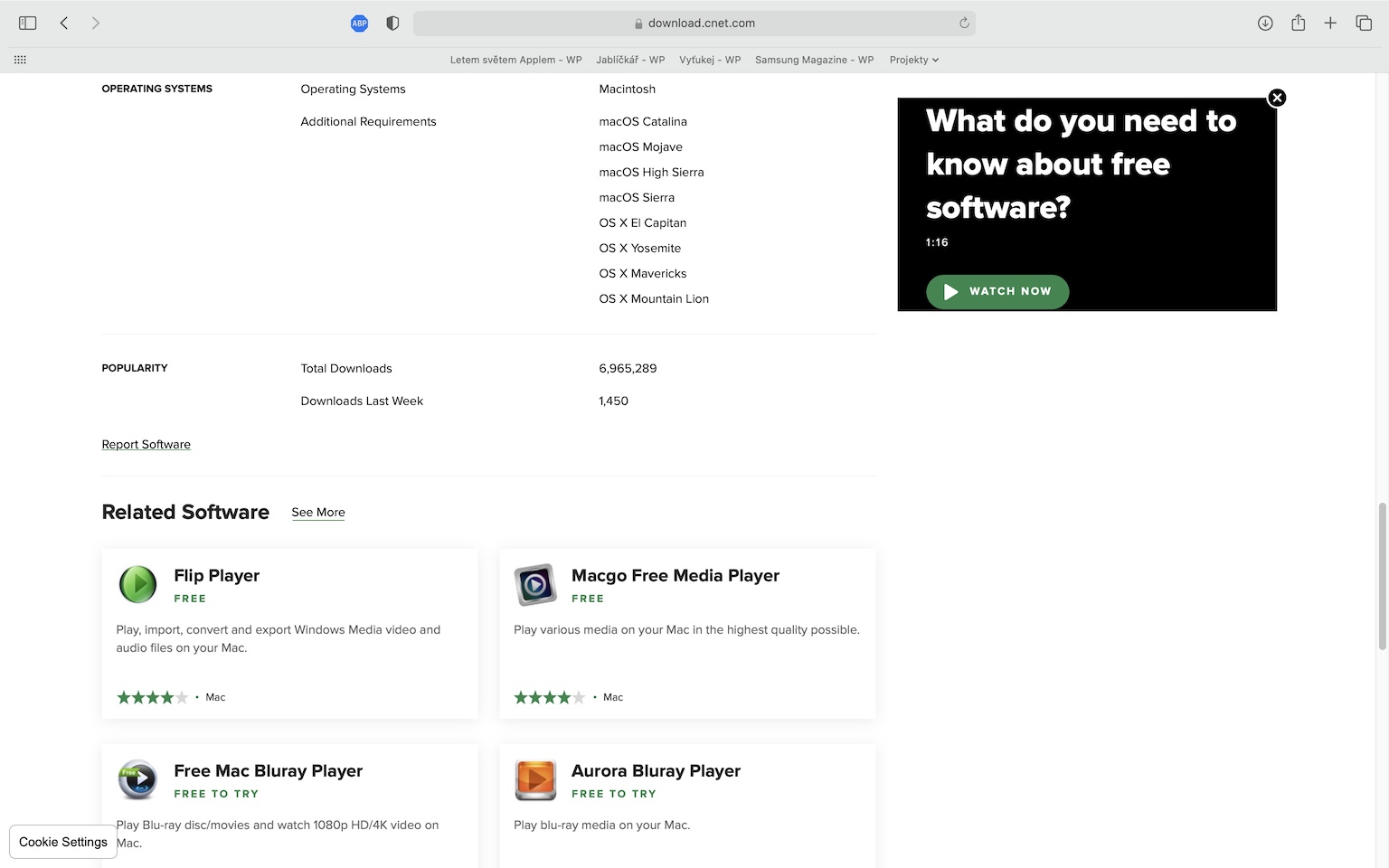The image size is (1389, 868).
Task: Click the macOS Catalina entry
Action: [643, 121]
